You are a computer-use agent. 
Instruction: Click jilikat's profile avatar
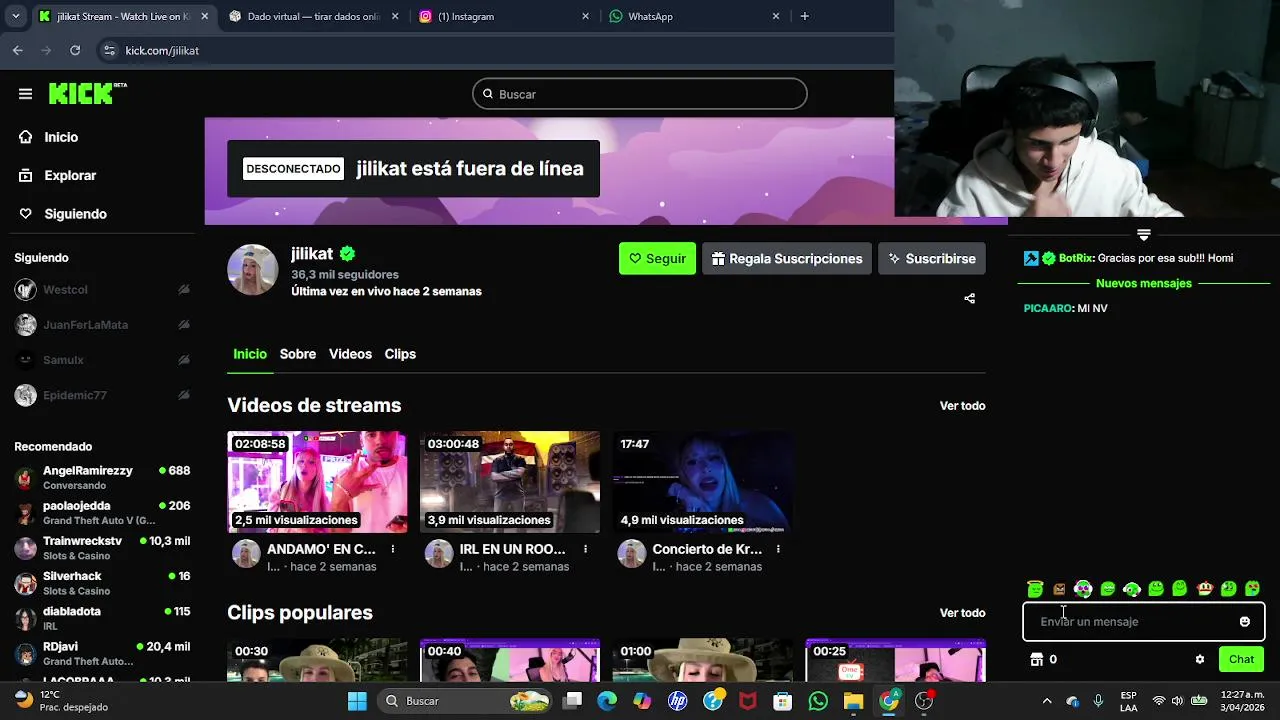click(253, 270)
